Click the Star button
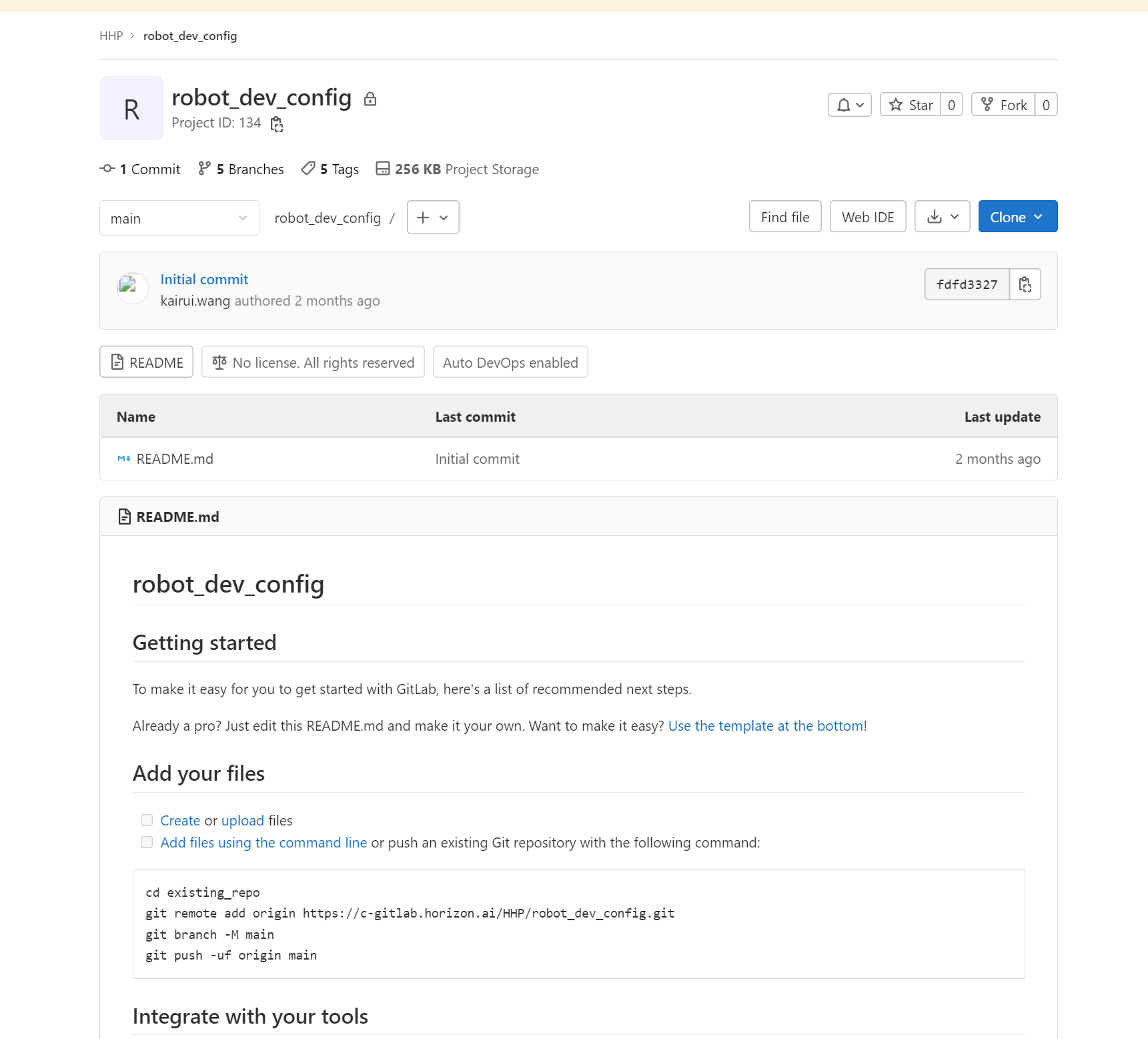Viewport: 1148px width, 1039px height. (911, 105)
